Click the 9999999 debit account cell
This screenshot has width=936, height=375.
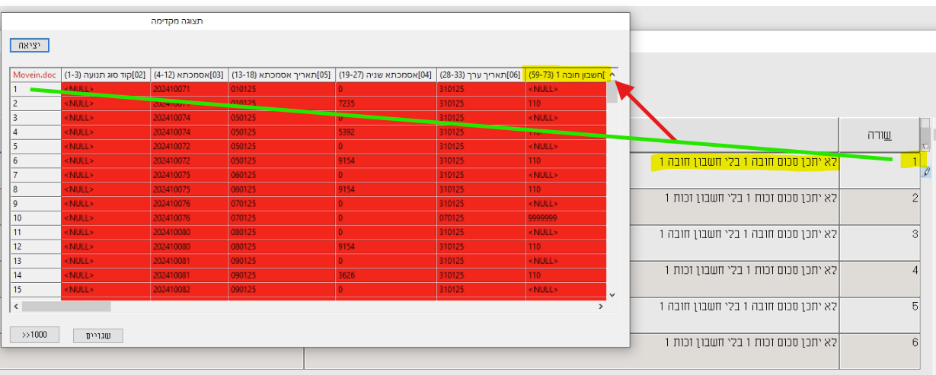point(565,218)
